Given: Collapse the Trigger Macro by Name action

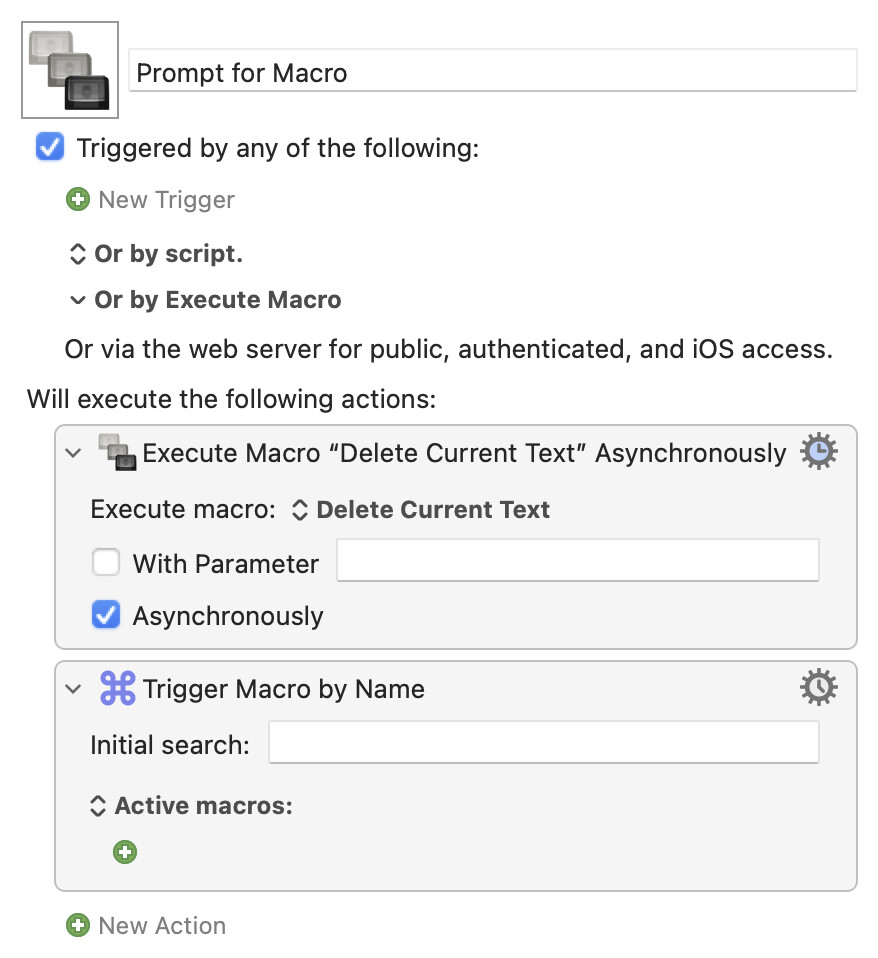Looking at the screenshot, I should click(x=73, y=688).
